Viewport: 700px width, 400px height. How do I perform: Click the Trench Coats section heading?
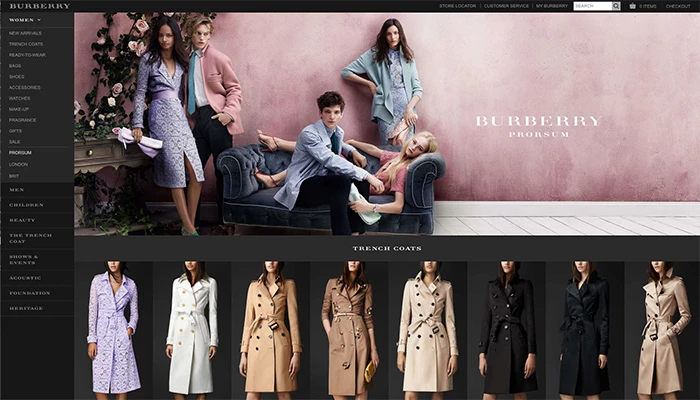387,248
